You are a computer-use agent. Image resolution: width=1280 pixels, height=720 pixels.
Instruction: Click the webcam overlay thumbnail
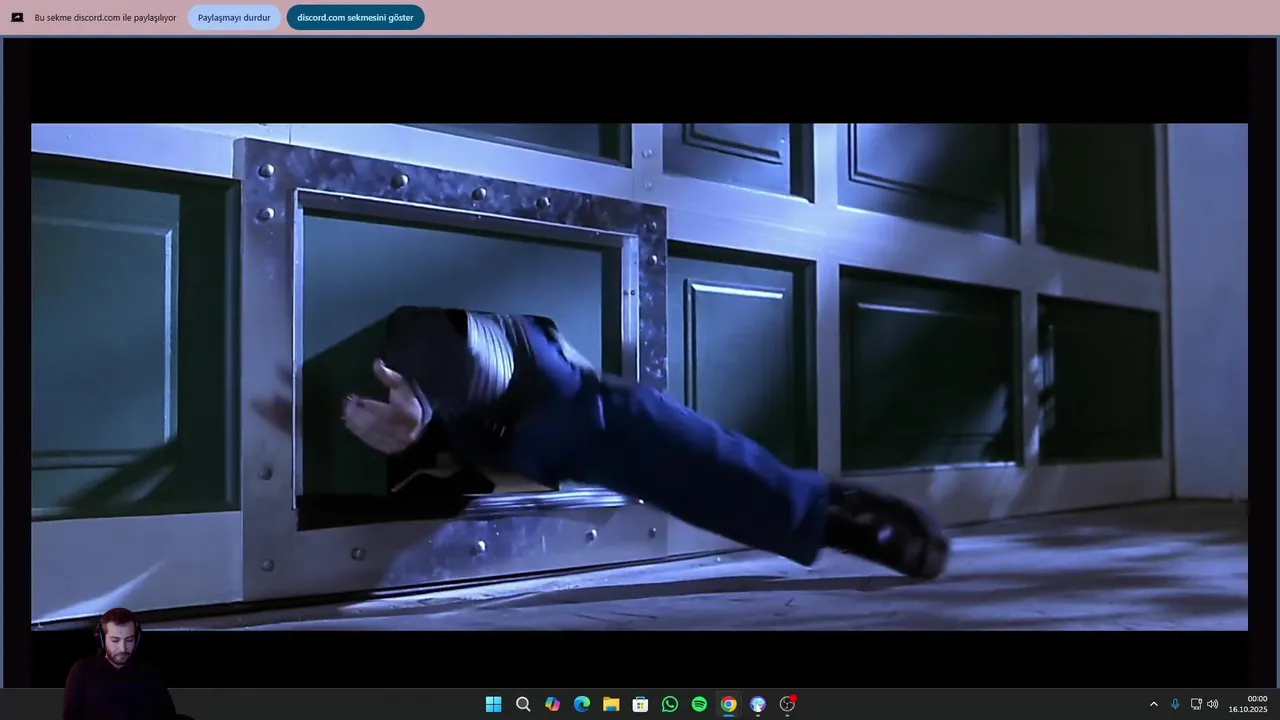point(120,663)
